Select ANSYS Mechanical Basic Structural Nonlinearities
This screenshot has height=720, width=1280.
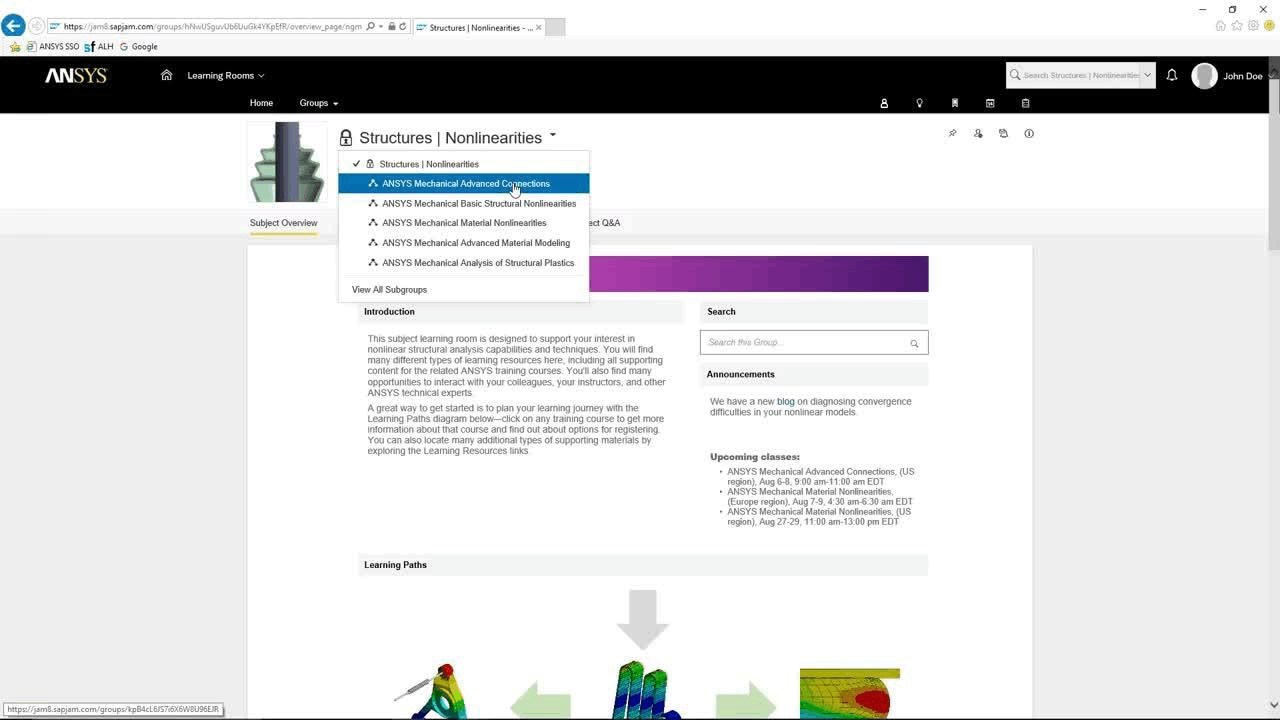(x=464, y=203)
